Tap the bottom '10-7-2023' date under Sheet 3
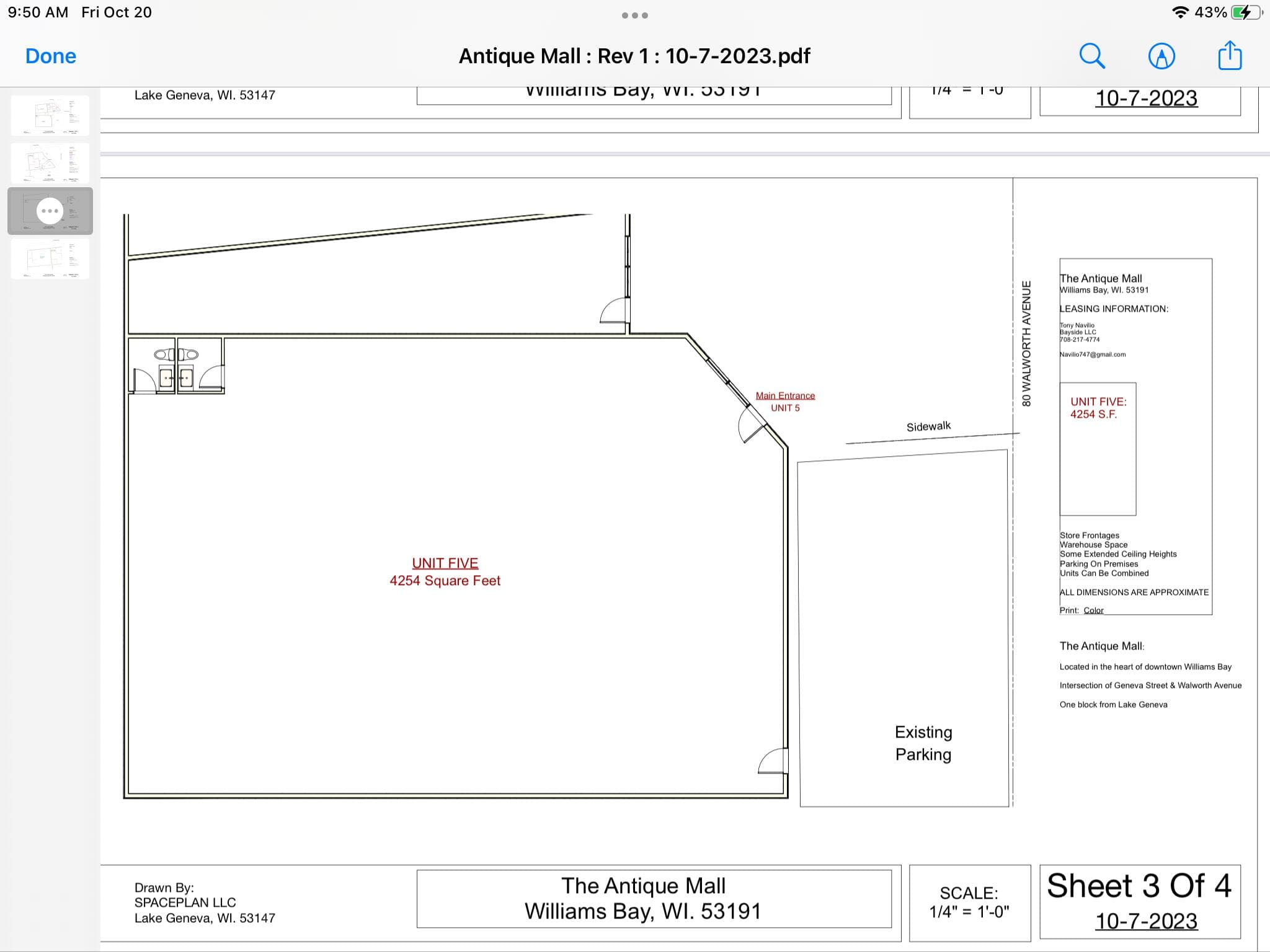This screenshot has width=1270, height=952. click(x=1146, y=921)
